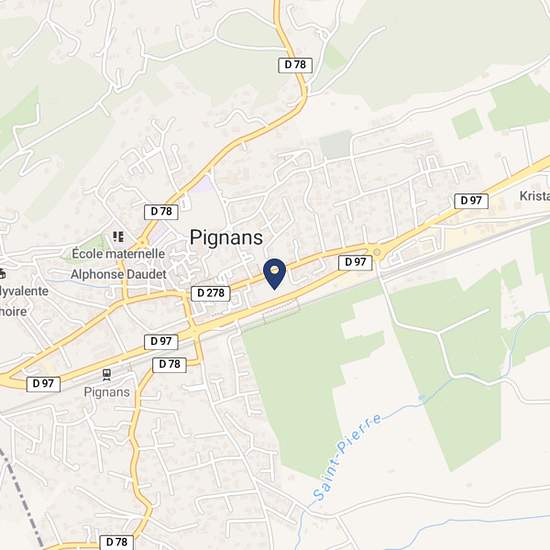550x550 pixels.
Task: Click the D 78 shield at bottom edge
Action: point(117,542)
